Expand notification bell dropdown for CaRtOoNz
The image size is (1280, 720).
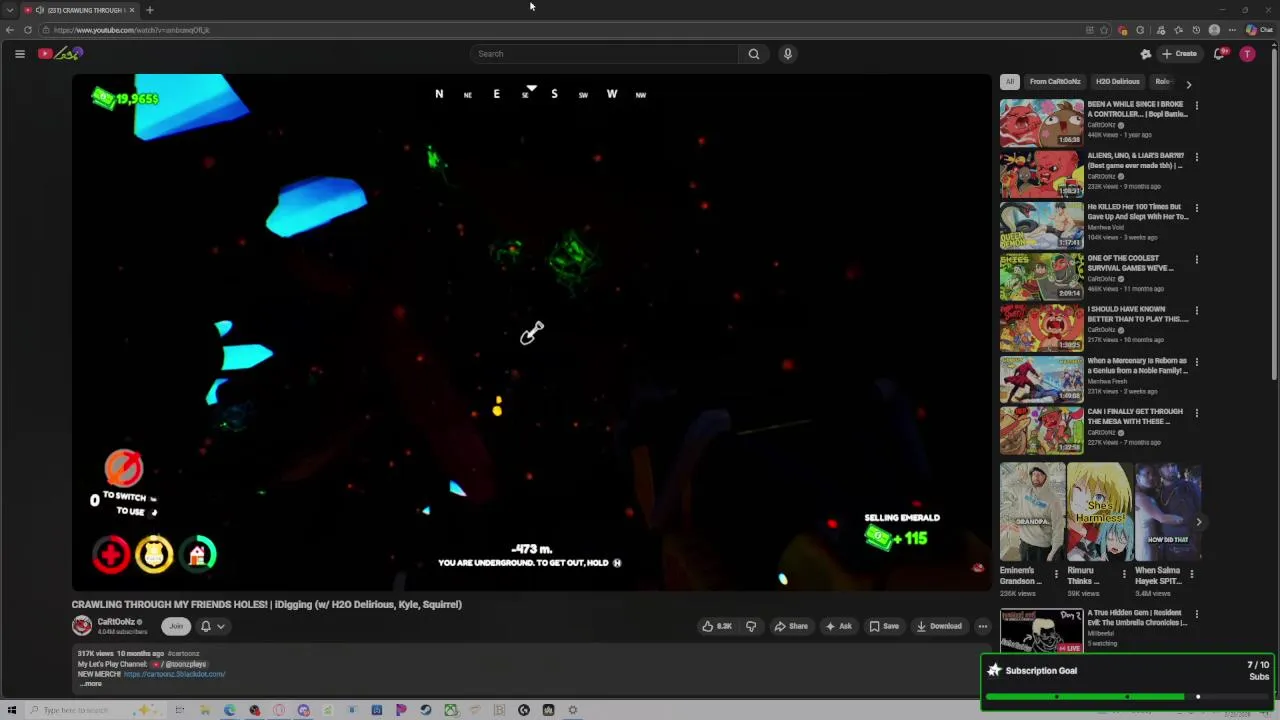pyautogui.click(x=212, y=626)
